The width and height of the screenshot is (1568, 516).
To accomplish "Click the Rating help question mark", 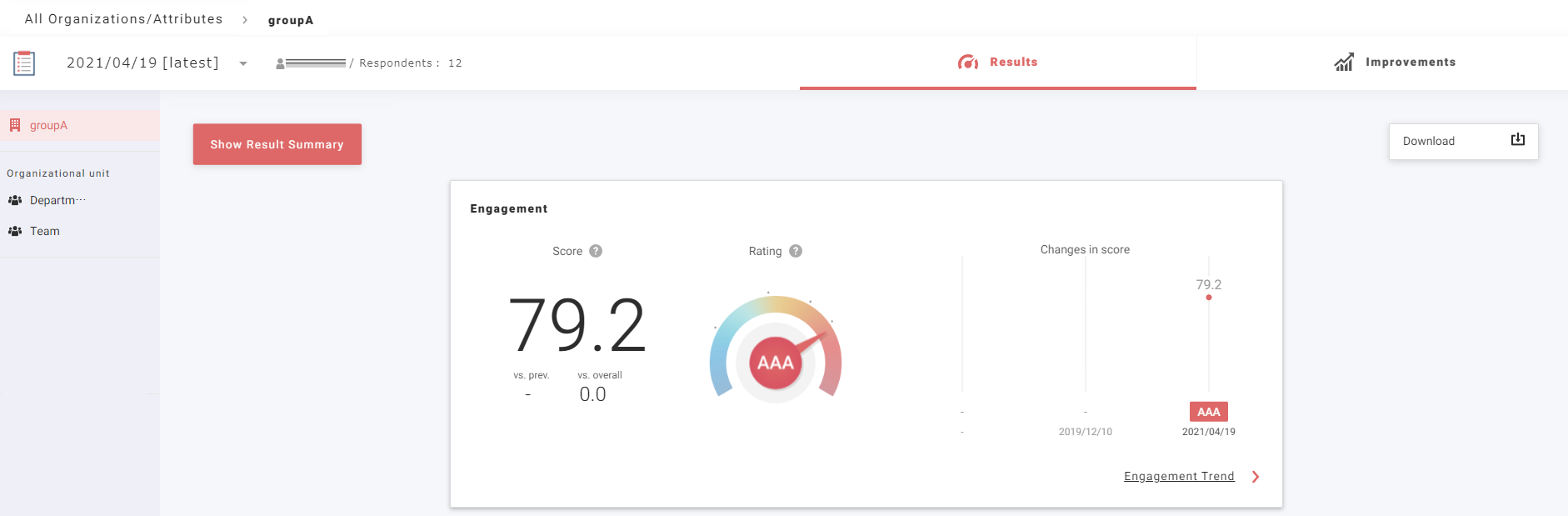I will point(796,251).
